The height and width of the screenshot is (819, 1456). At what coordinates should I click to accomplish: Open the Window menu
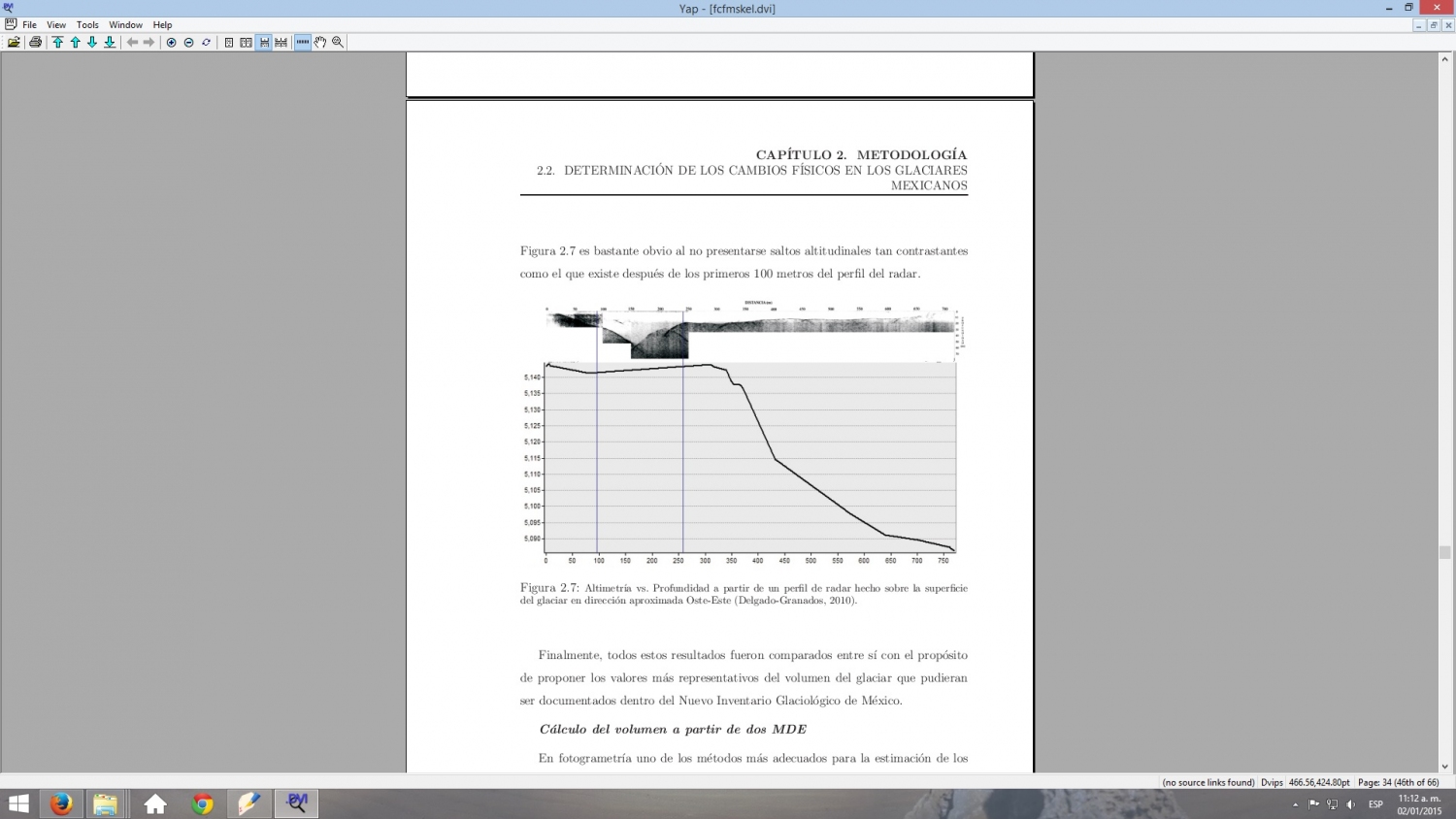(x=125, y=25)
